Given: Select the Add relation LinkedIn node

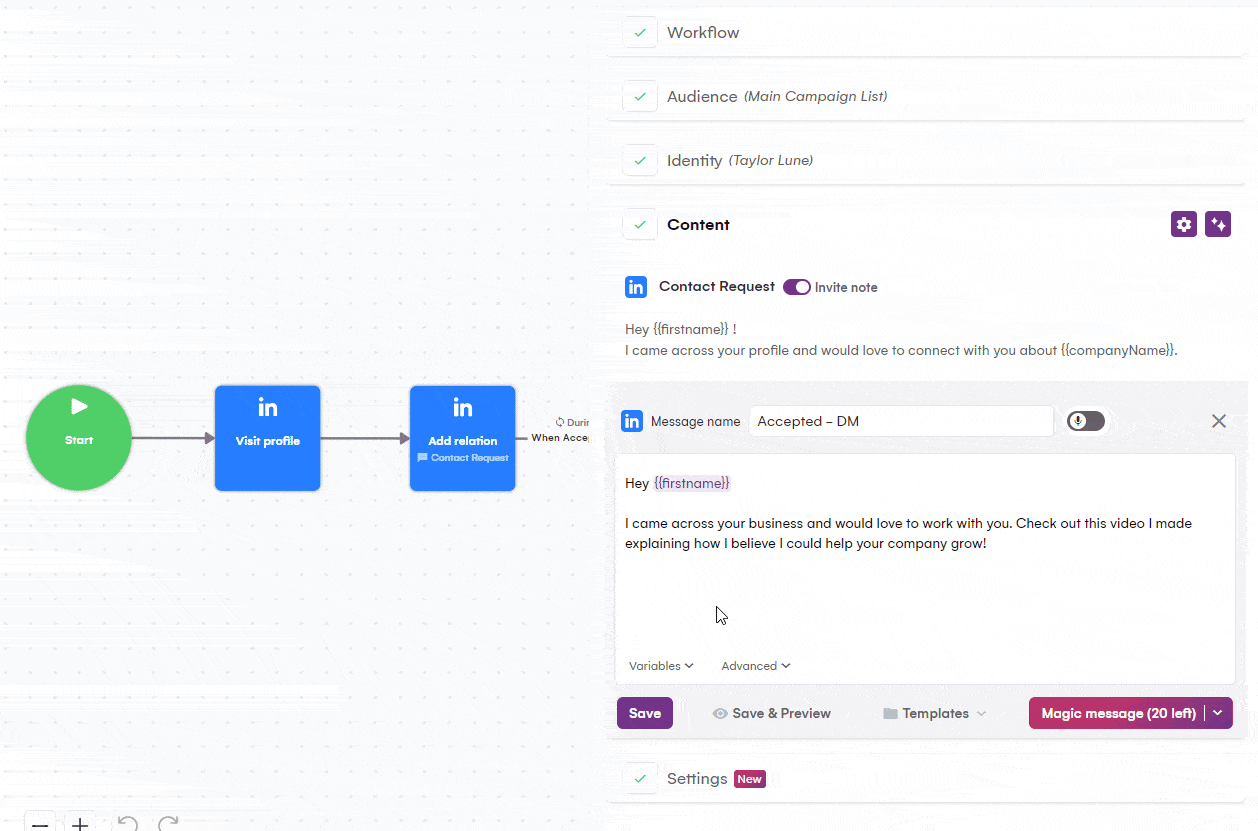Looking at the screenshot, I should 463,438.
